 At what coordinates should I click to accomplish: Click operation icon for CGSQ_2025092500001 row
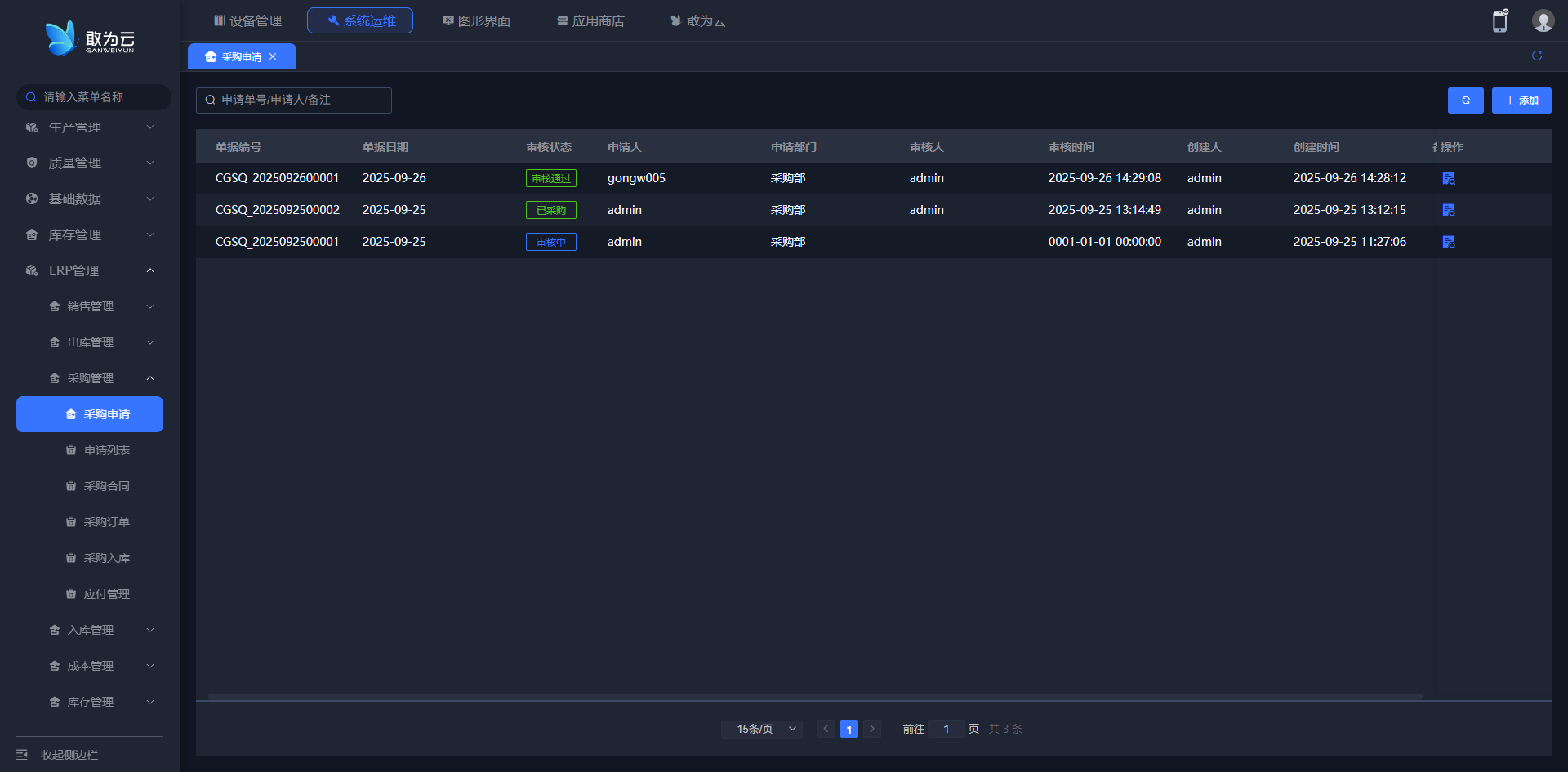coord(1448,242)
